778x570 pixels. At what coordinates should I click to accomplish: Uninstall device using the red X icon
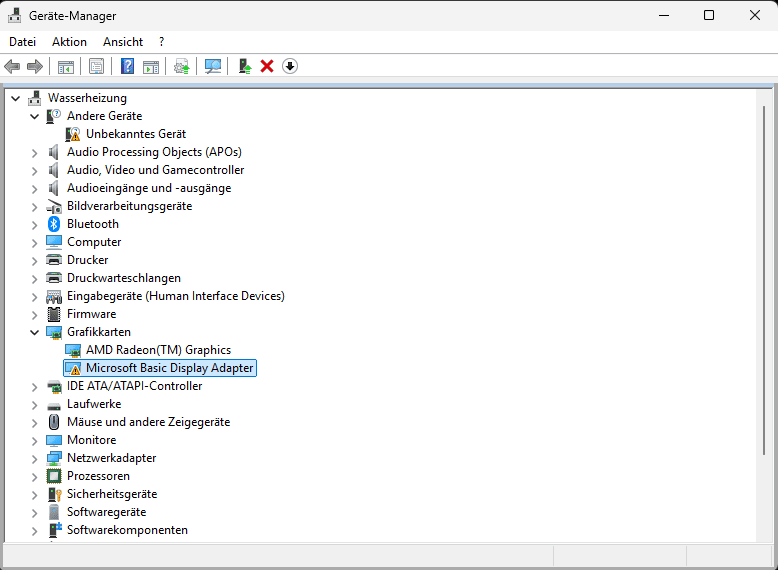(267, 66)
